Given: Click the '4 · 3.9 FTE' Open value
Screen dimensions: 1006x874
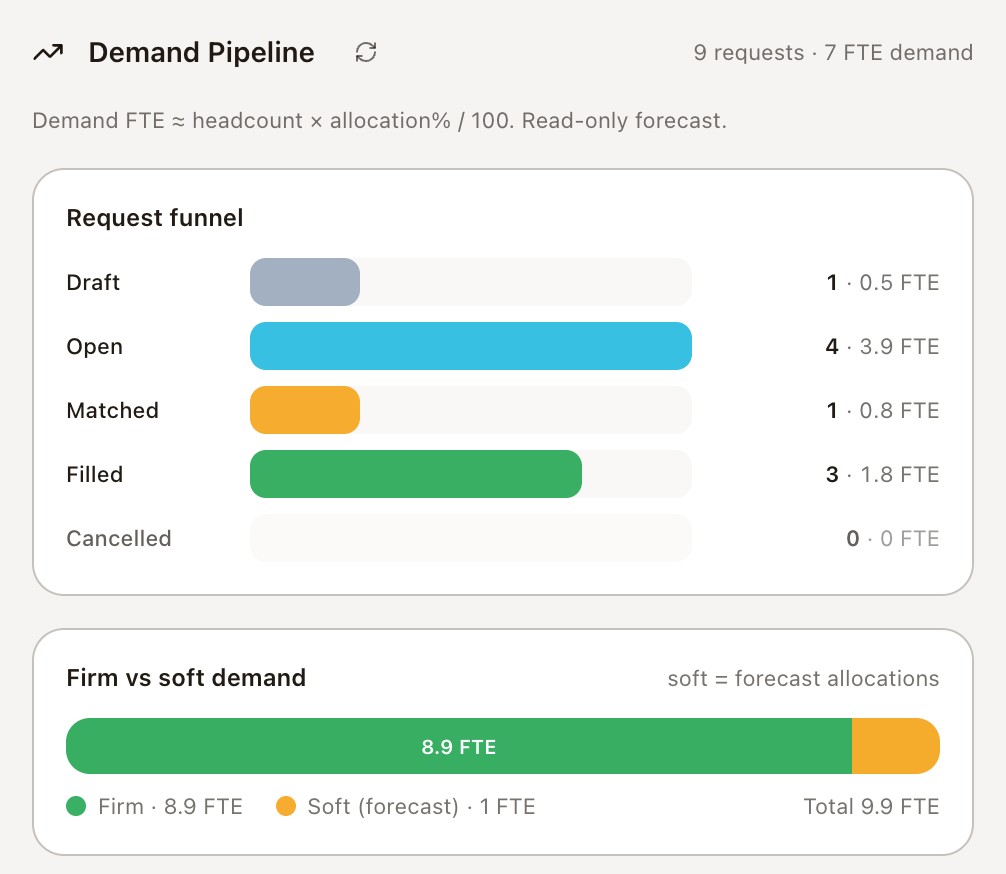Looking at the screenshot, I should [x=882, y=347].
